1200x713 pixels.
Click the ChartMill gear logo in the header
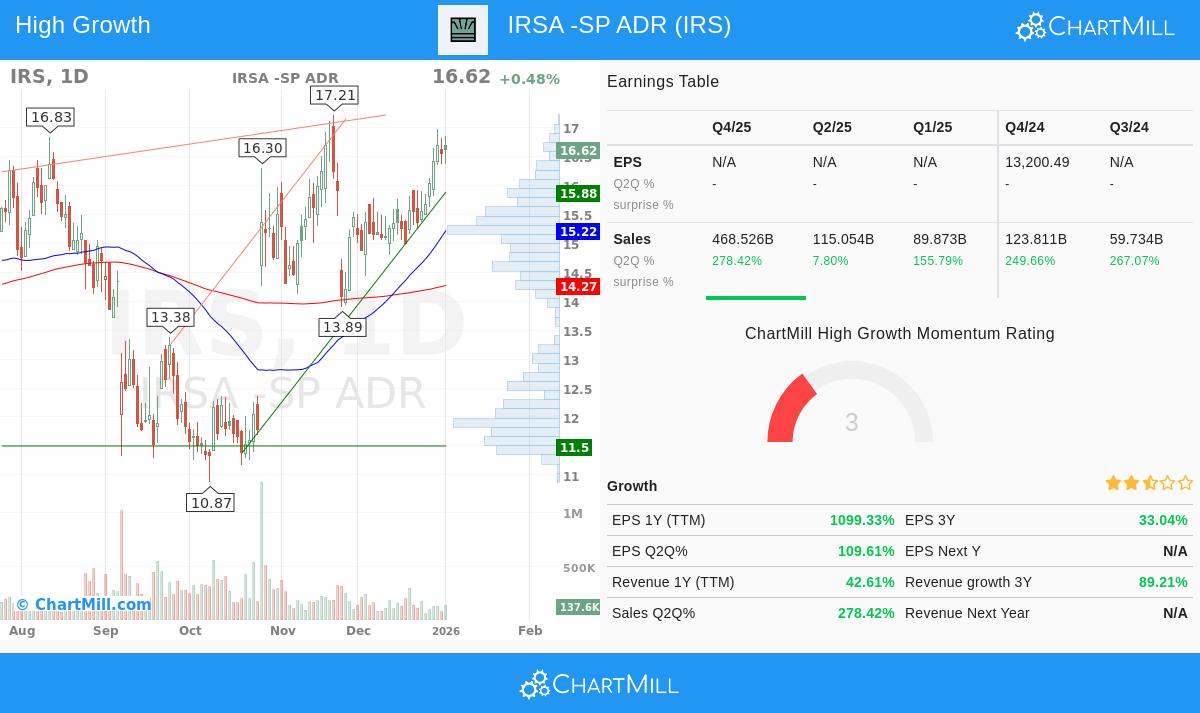[1030, 26]
